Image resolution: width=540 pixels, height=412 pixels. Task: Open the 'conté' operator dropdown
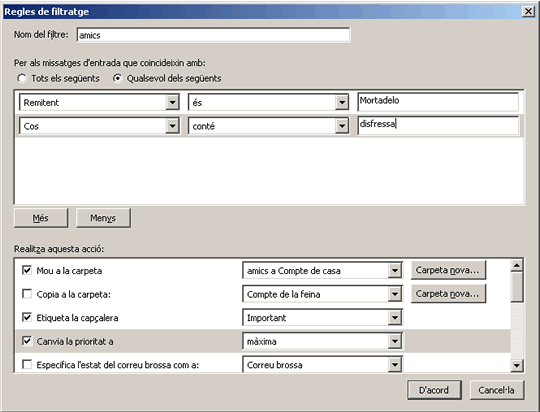pos(342,126)
